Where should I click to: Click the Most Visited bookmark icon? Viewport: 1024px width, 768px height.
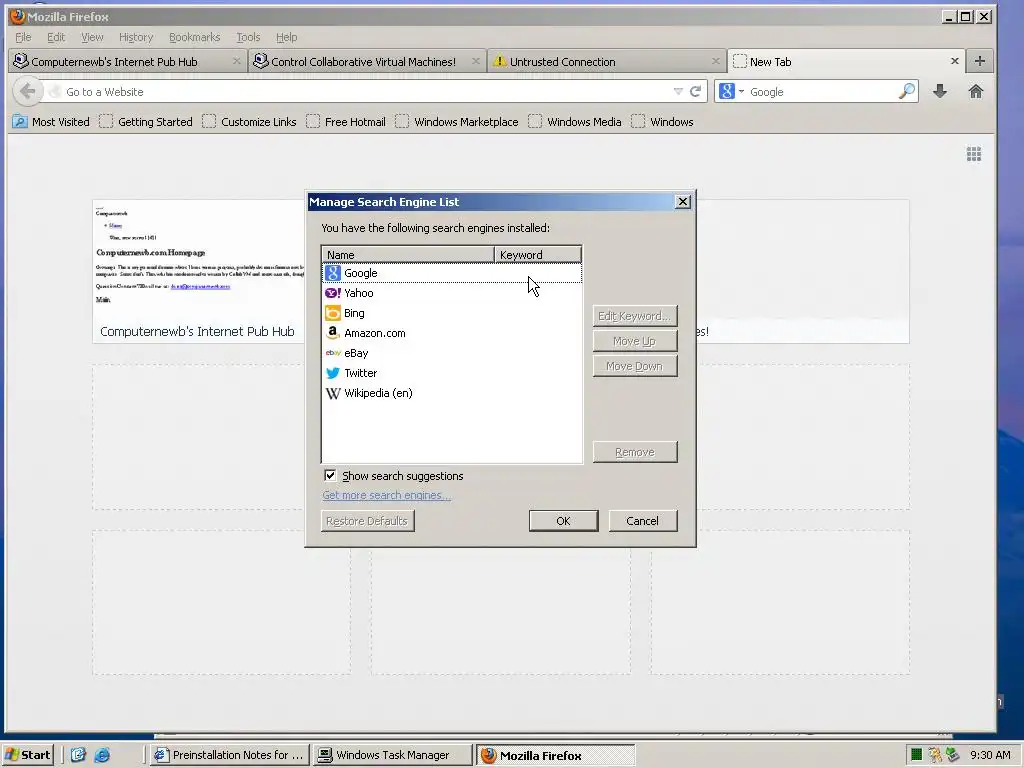coord(20,121)
